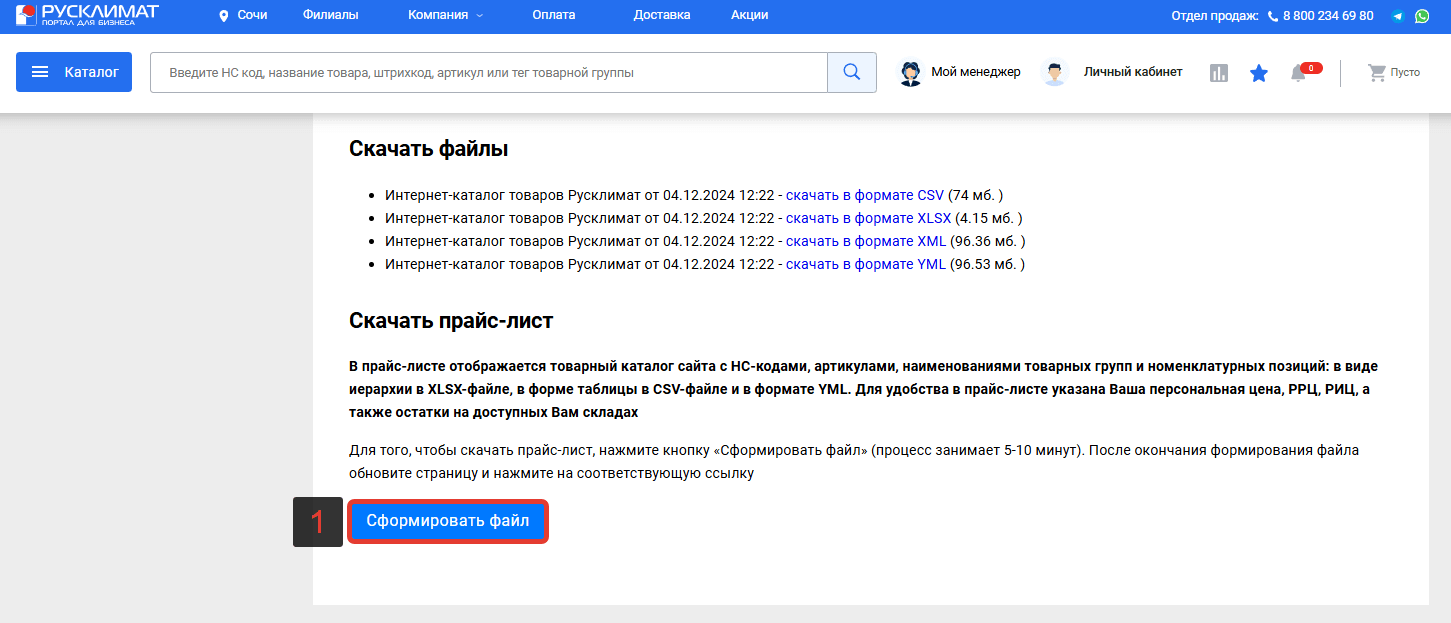
Task: Download catalog via скачать в формате CSV
Action: (865, 195)
